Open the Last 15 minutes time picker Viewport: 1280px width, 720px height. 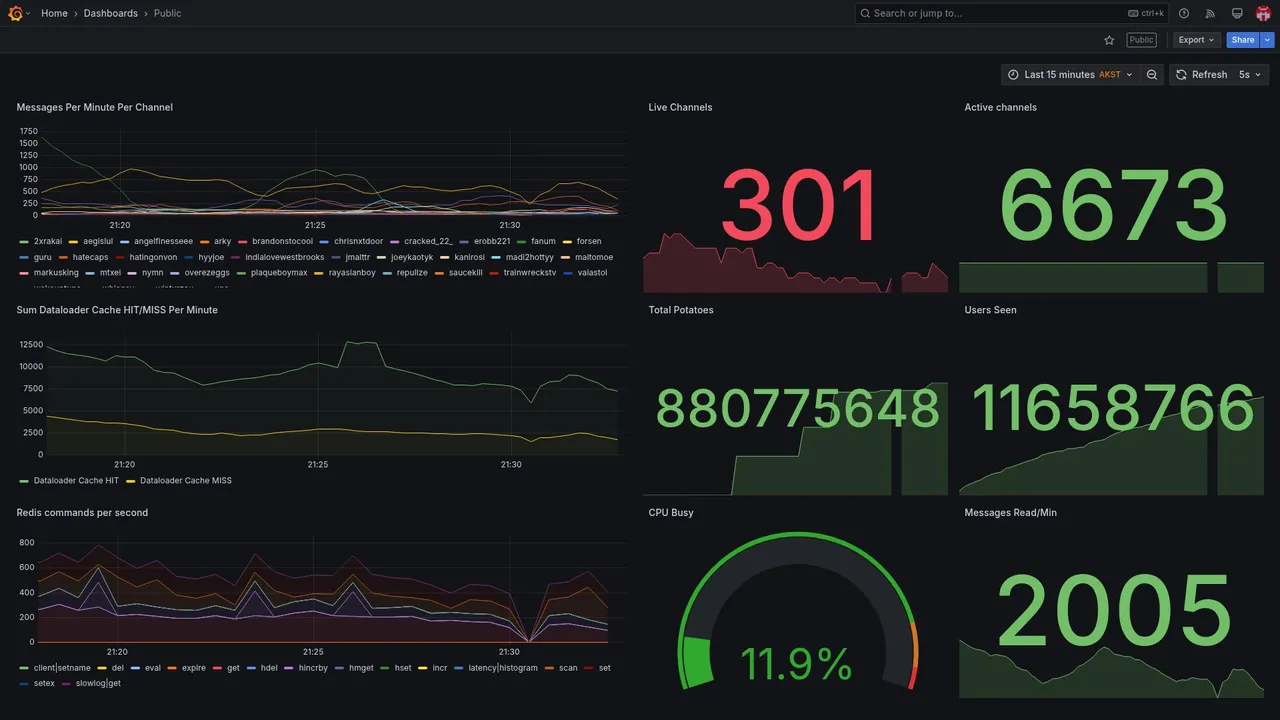(x=1070, y=75)
